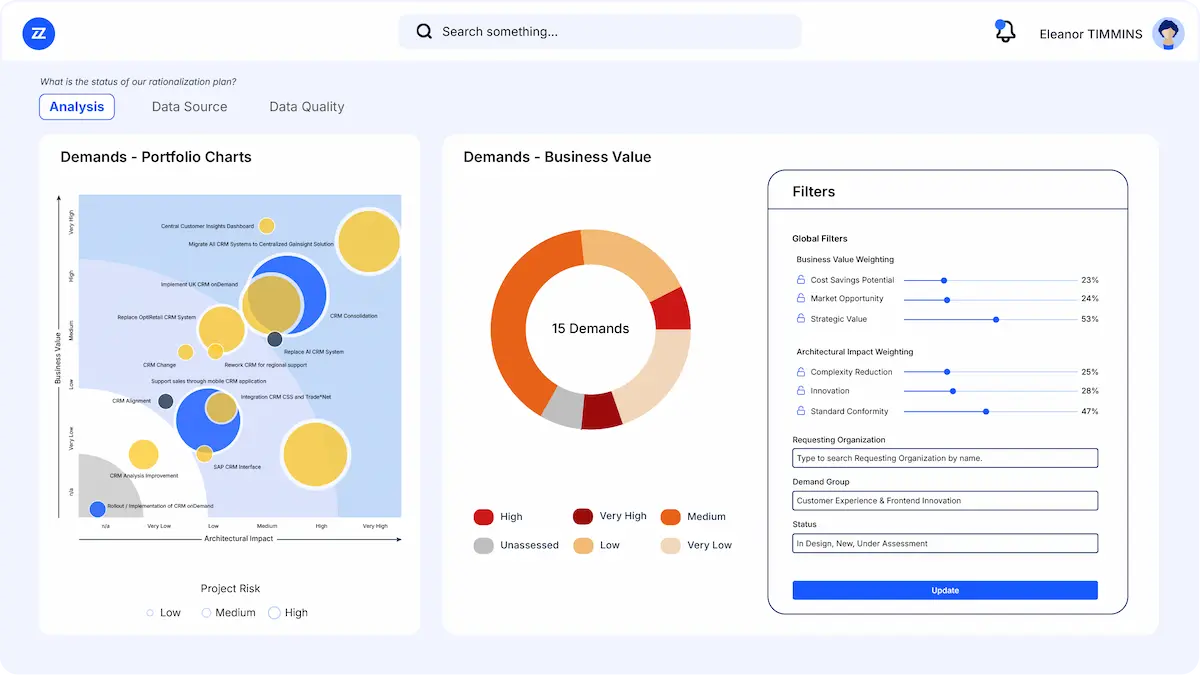The height and width of the screenshot is (675, 1200).
Task: Toggle lock icon for Complexity Reduction
Action: [x=801, y=371]
